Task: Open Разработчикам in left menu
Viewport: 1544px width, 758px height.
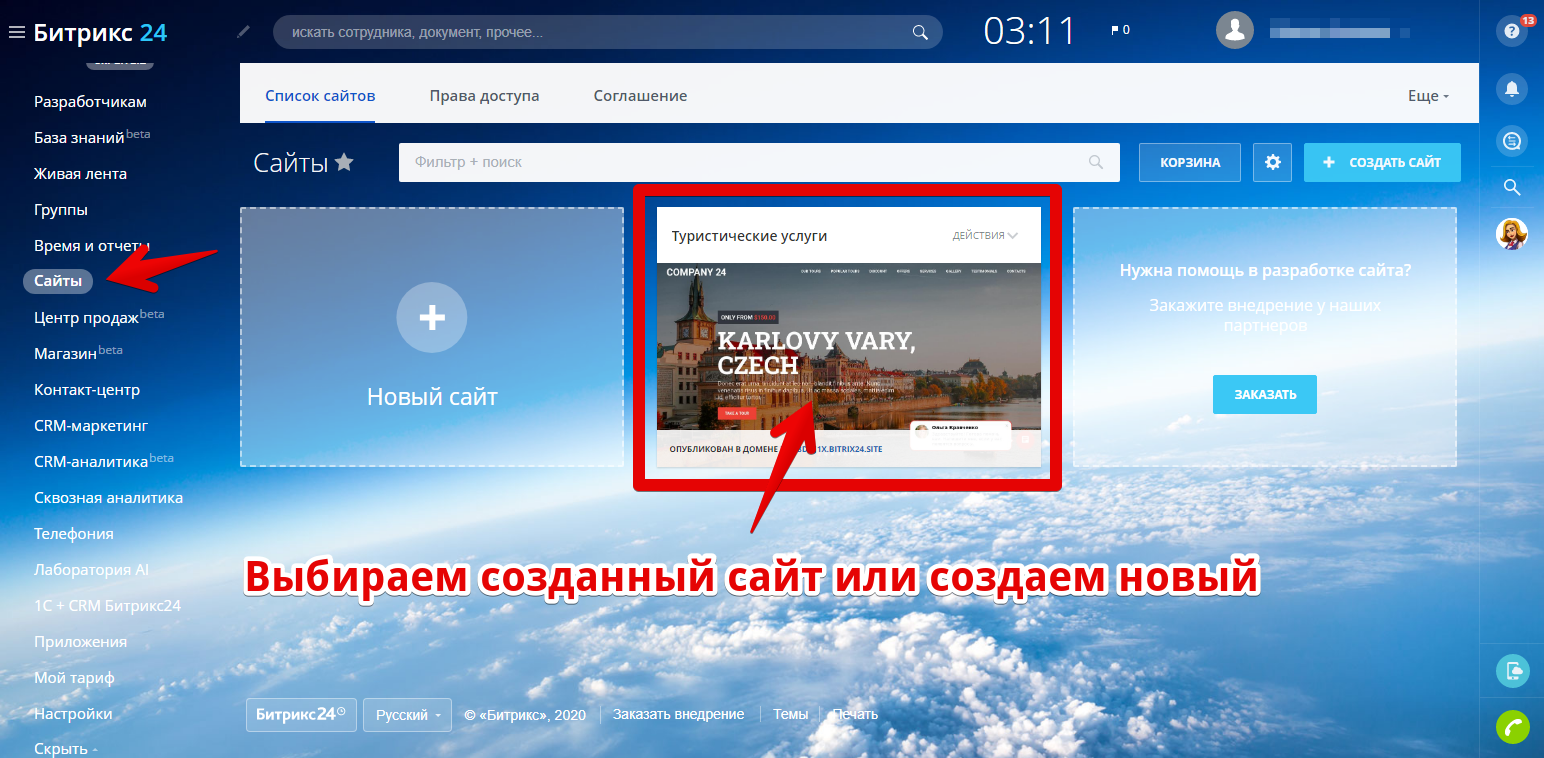Action: [90, 102]
